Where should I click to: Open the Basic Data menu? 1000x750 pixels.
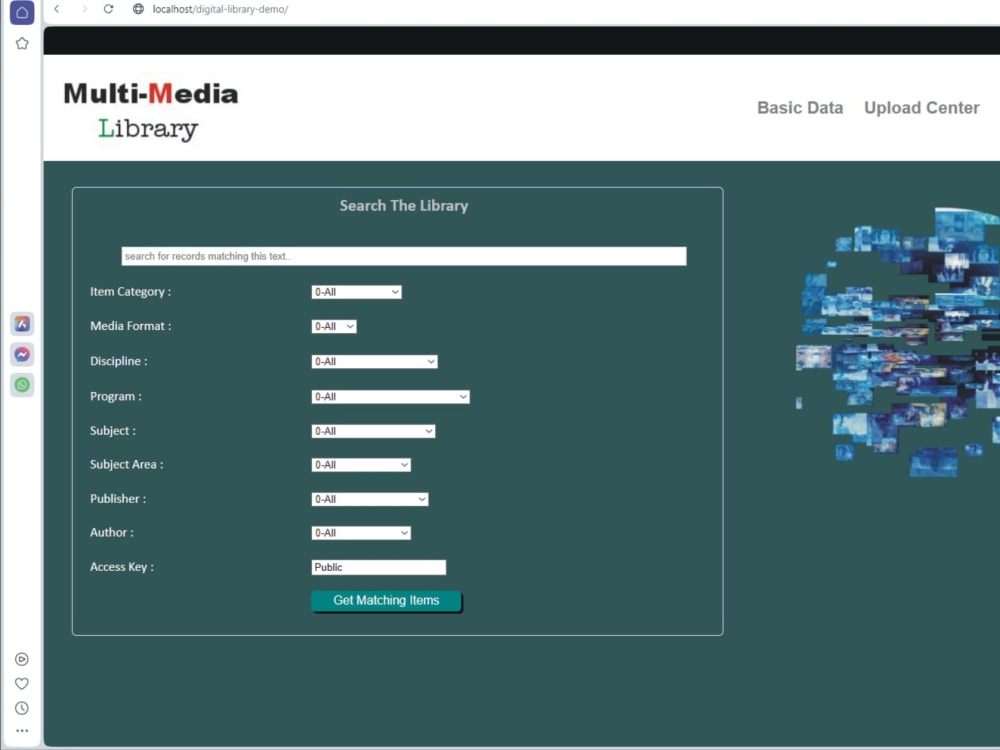(x=800, y=108)
